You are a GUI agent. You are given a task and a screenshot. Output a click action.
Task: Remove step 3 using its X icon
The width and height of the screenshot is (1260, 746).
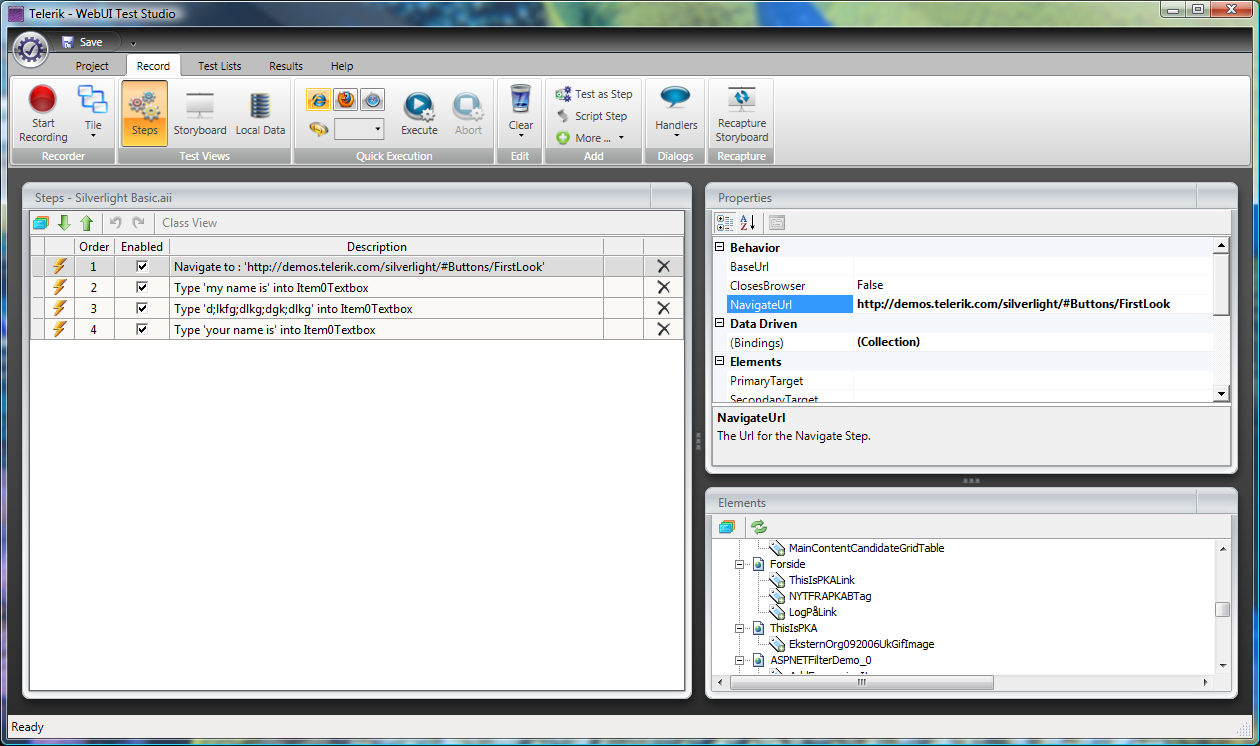[x=663, y=308]
